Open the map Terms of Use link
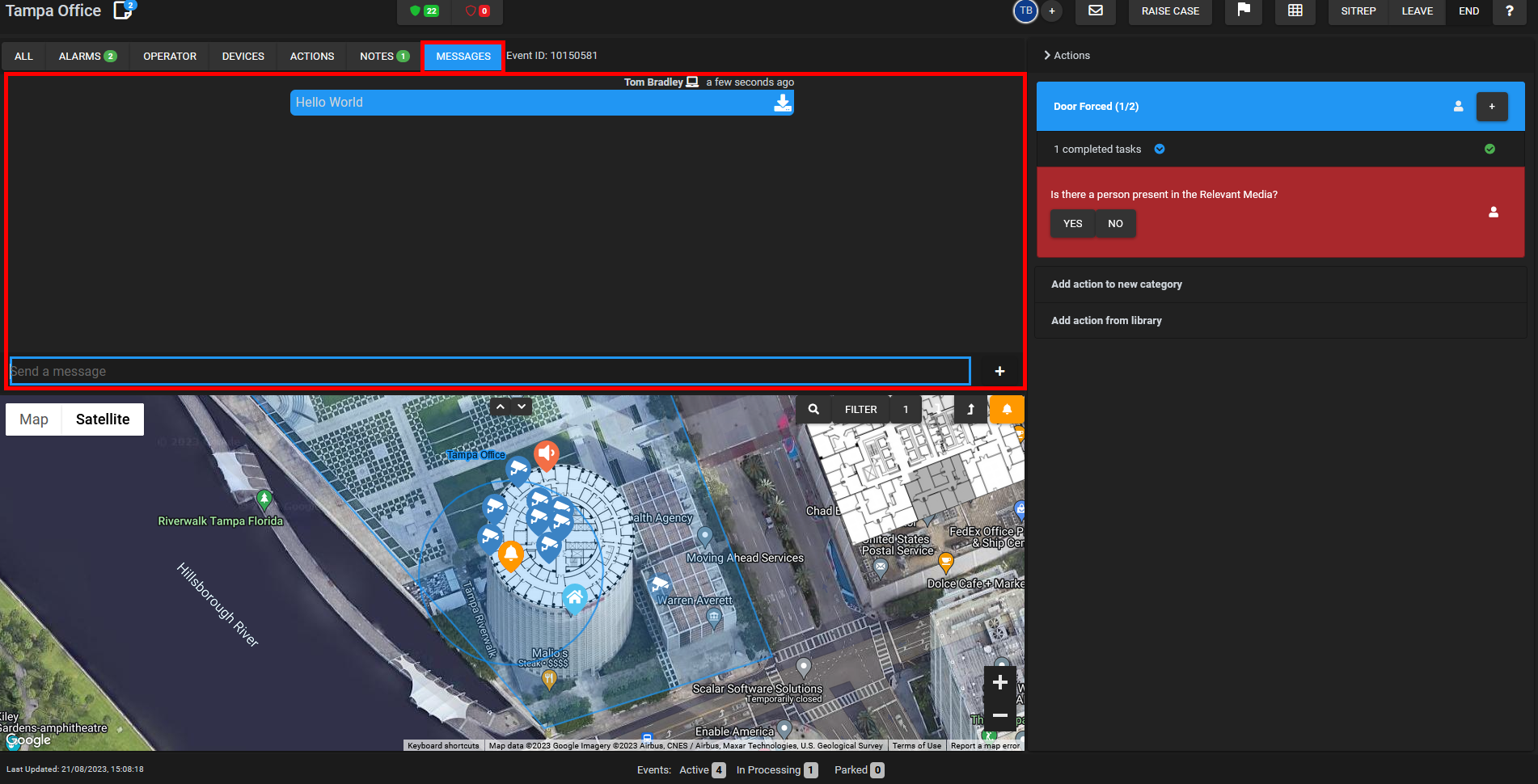 (x=916, y=746)
